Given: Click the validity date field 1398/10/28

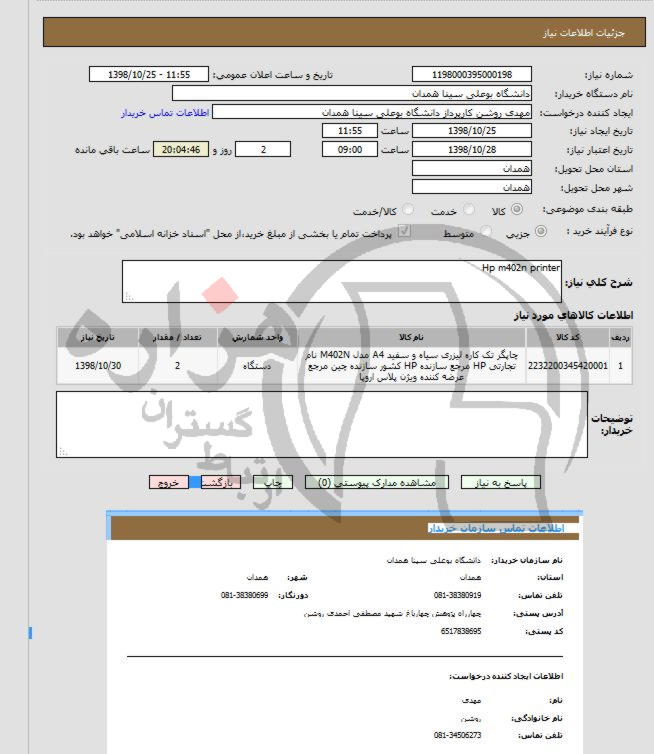Looking at the screenshot, I should click(x=472, y=150).
